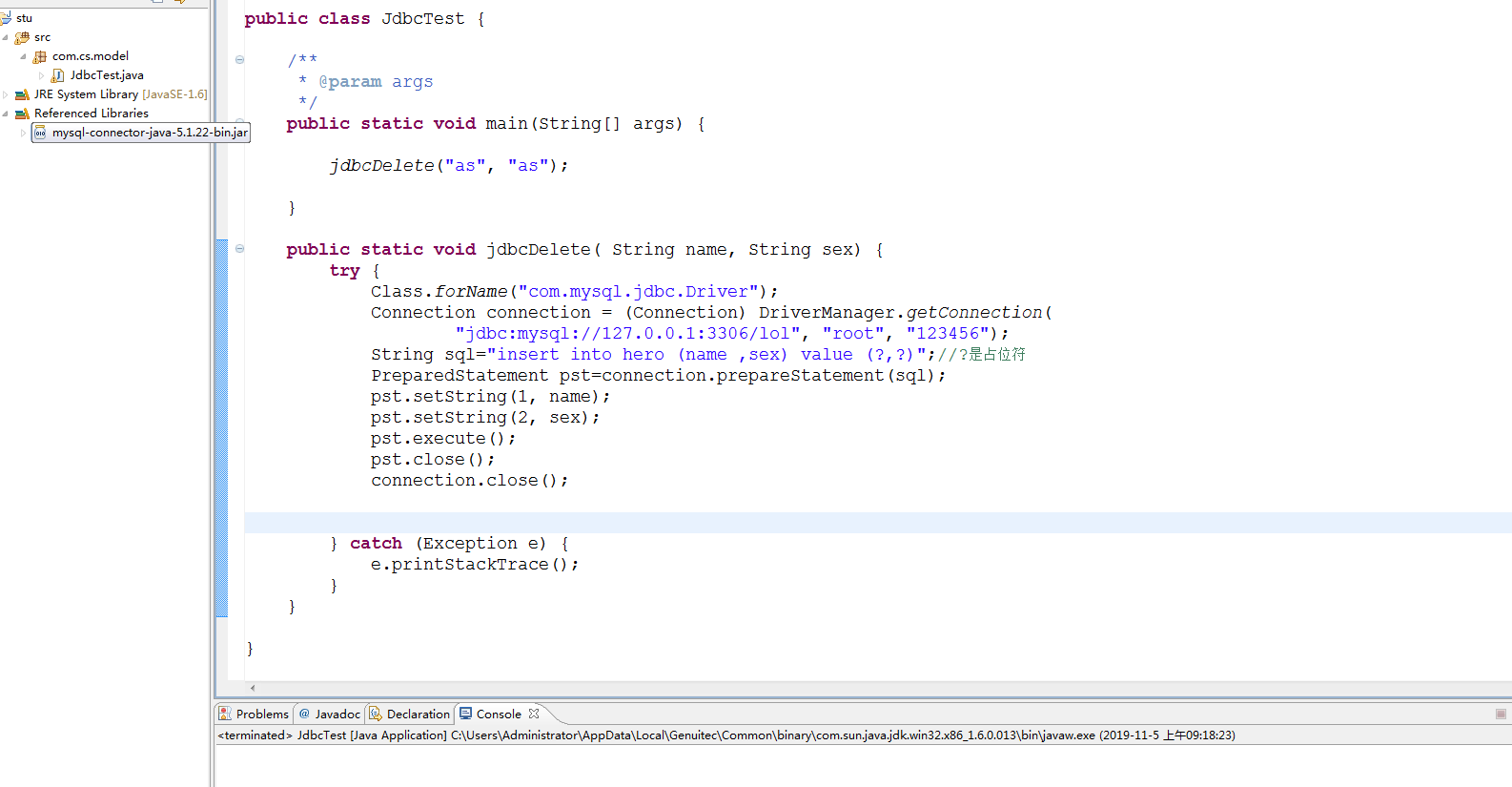Close the Console view with its X
The width and height of the screenshot is (1512, 787).
click(534, 714)
